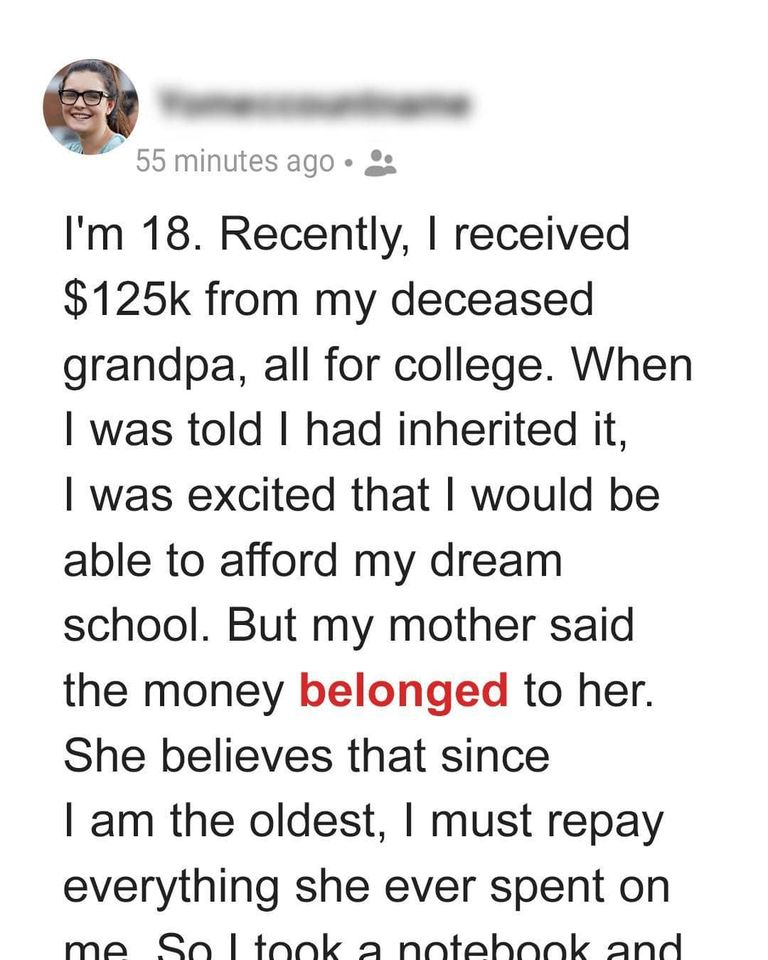Click the word "oldest" in the post
This screenshot has width=768, height=960.
[x=311, y=821]
